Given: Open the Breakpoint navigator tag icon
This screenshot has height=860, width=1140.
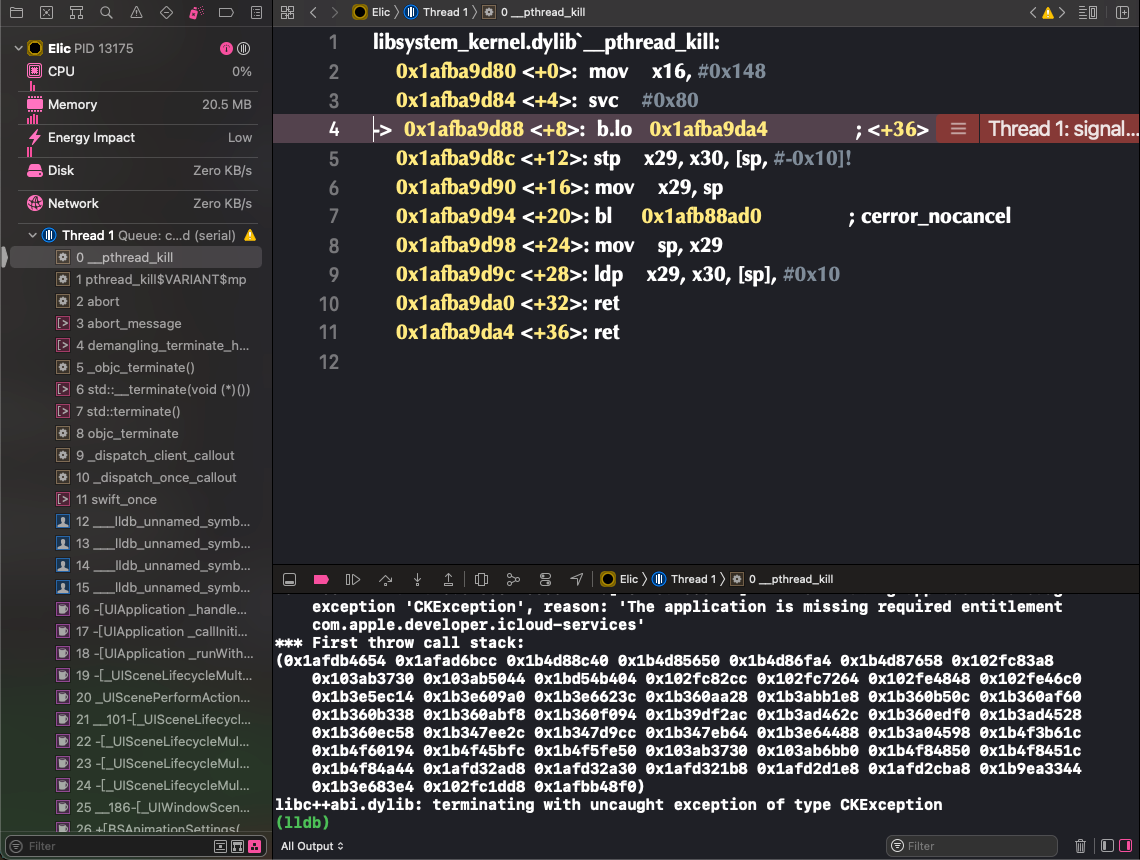Looking at the screenshot, I should click(x=226, y=12).
